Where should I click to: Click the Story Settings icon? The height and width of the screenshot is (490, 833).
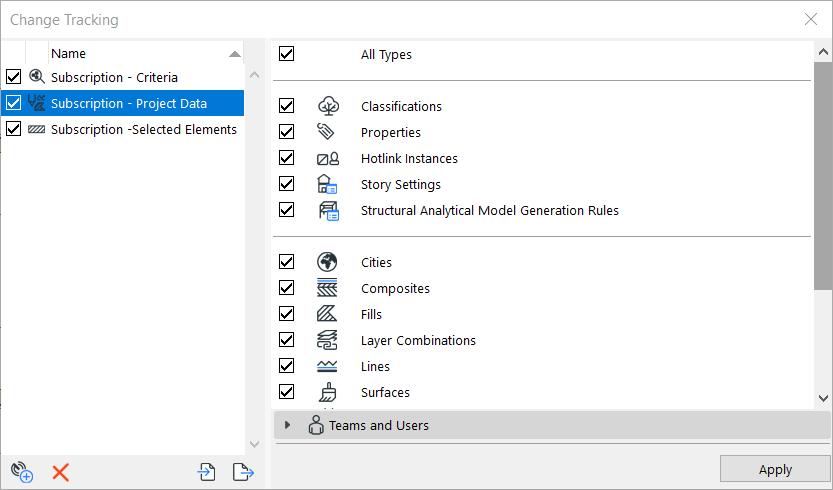[x=327, y=184]
